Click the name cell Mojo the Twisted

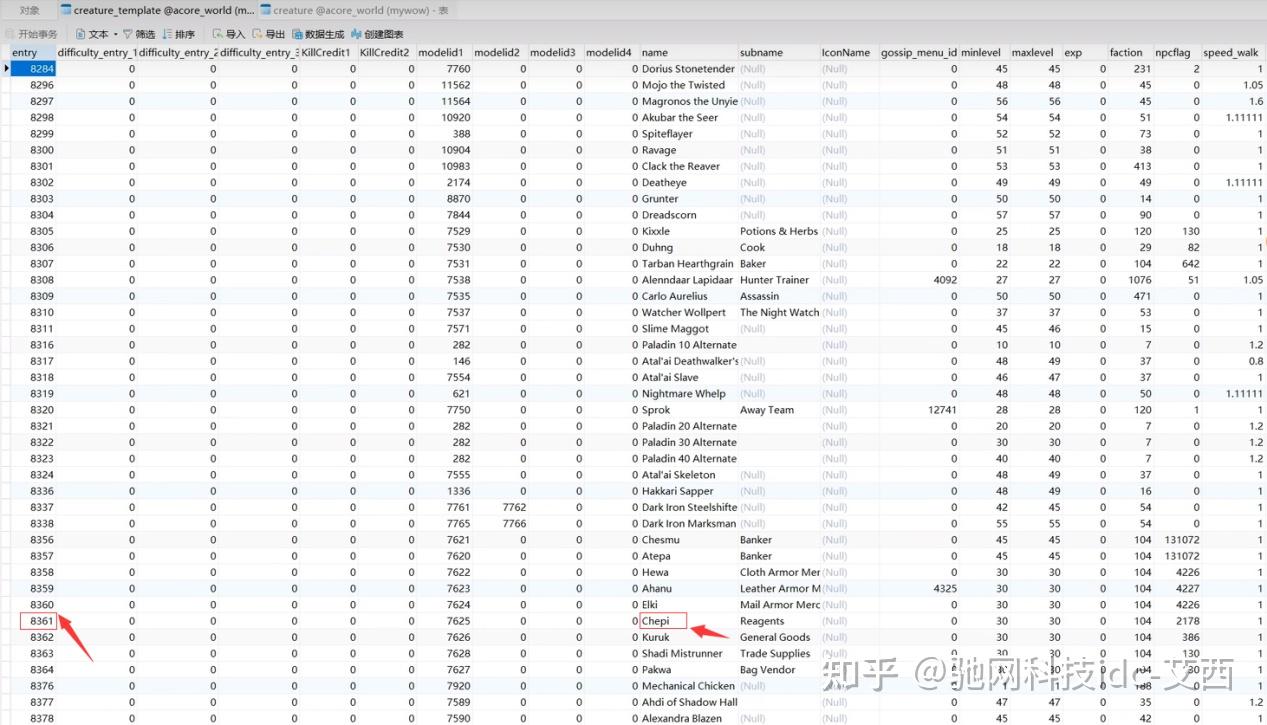[x=683, y=85]
